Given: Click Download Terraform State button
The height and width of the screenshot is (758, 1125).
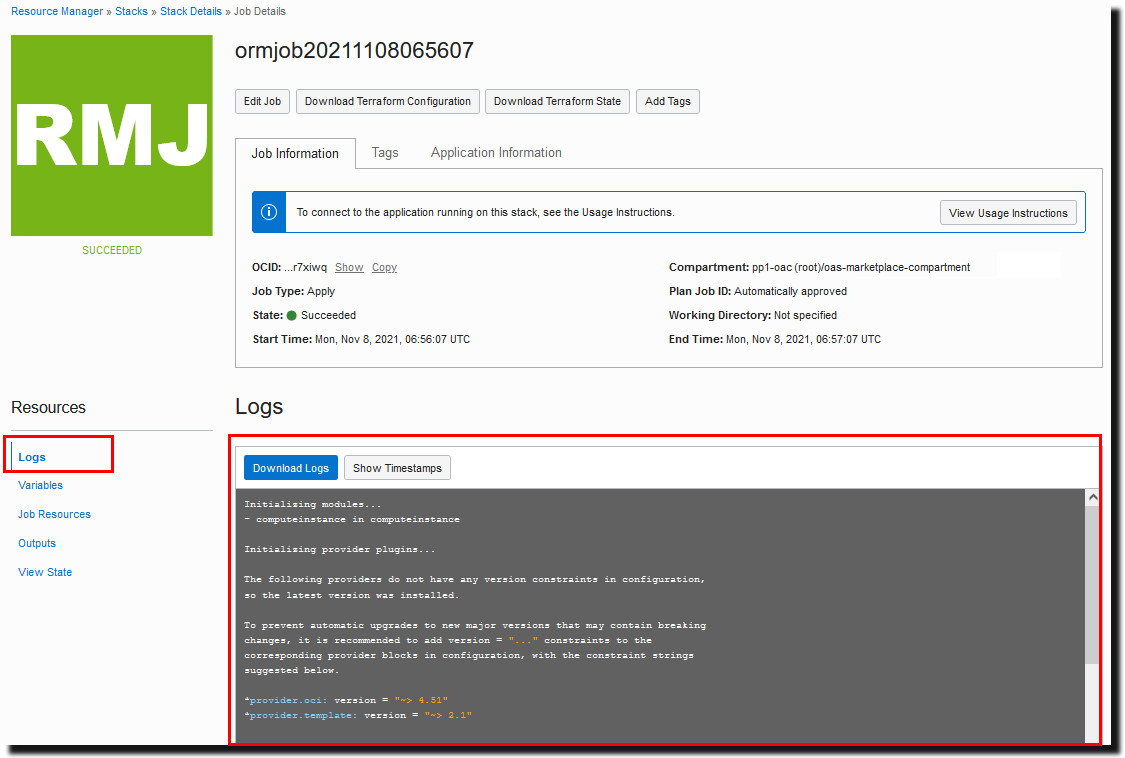Looking at the screenshot, I should tap(557, 101).
